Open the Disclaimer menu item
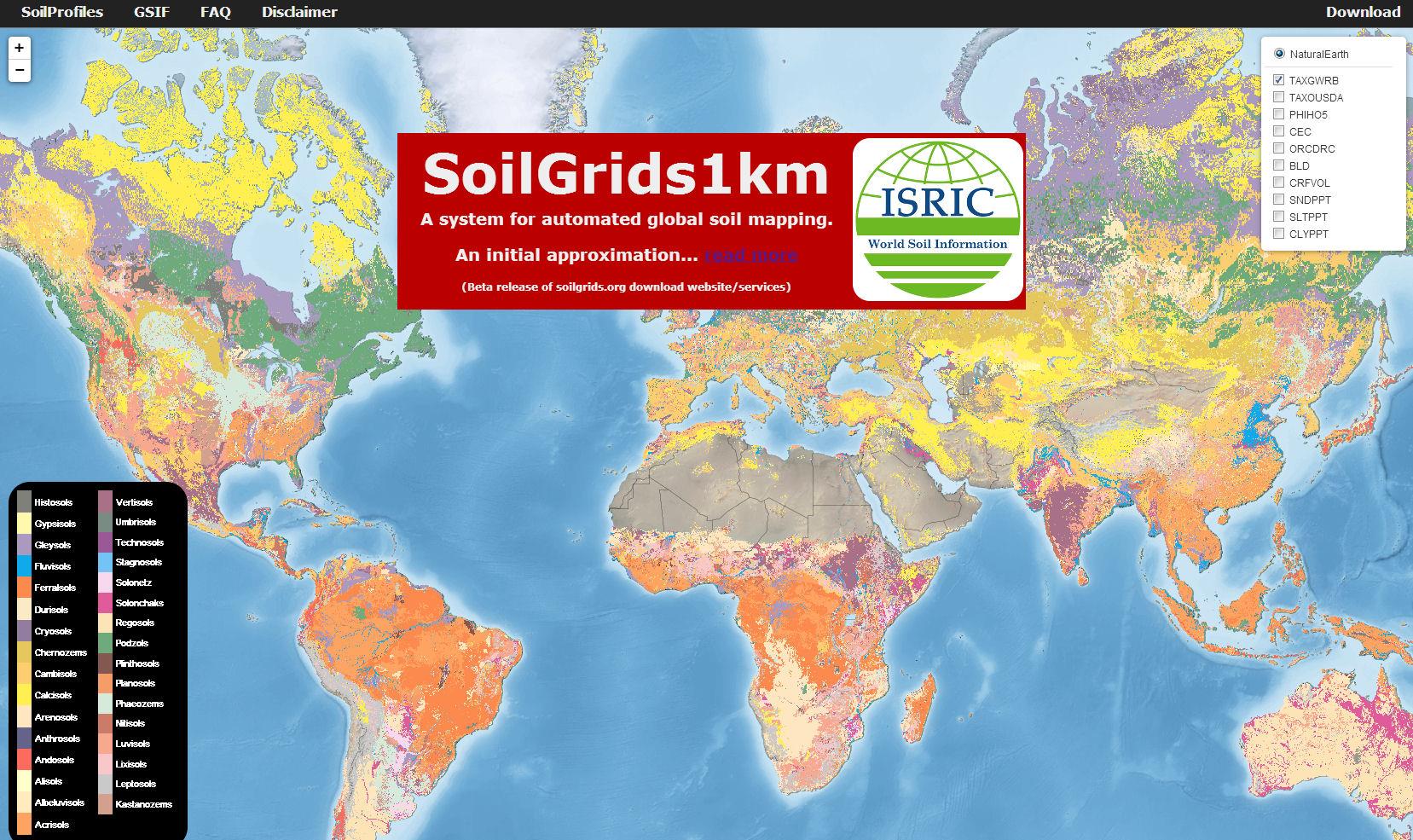 [299, 12]
